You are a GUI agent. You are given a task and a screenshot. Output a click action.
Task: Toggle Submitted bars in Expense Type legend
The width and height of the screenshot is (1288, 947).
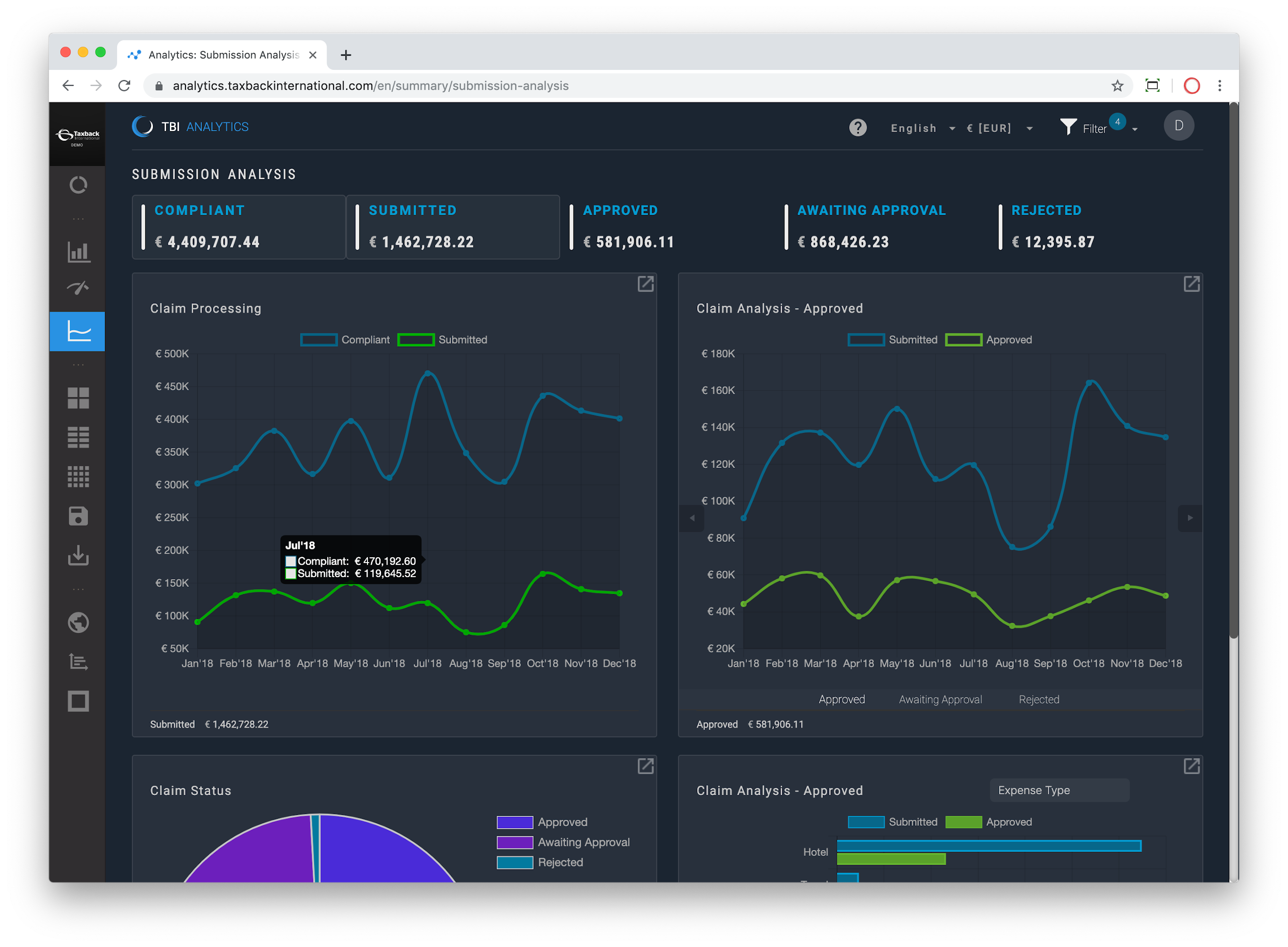pyautogui.click(x=892, y=822)
